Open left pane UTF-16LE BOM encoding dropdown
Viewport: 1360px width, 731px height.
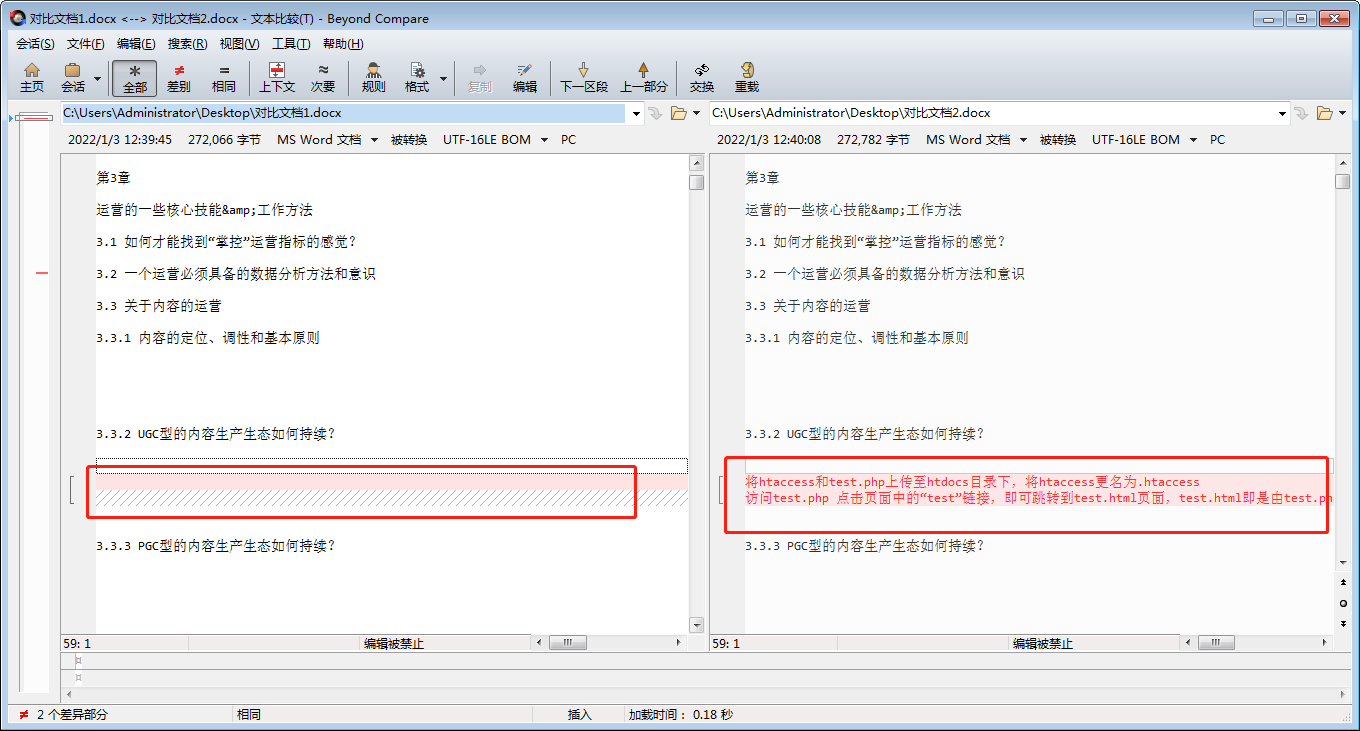pos(496,140)
